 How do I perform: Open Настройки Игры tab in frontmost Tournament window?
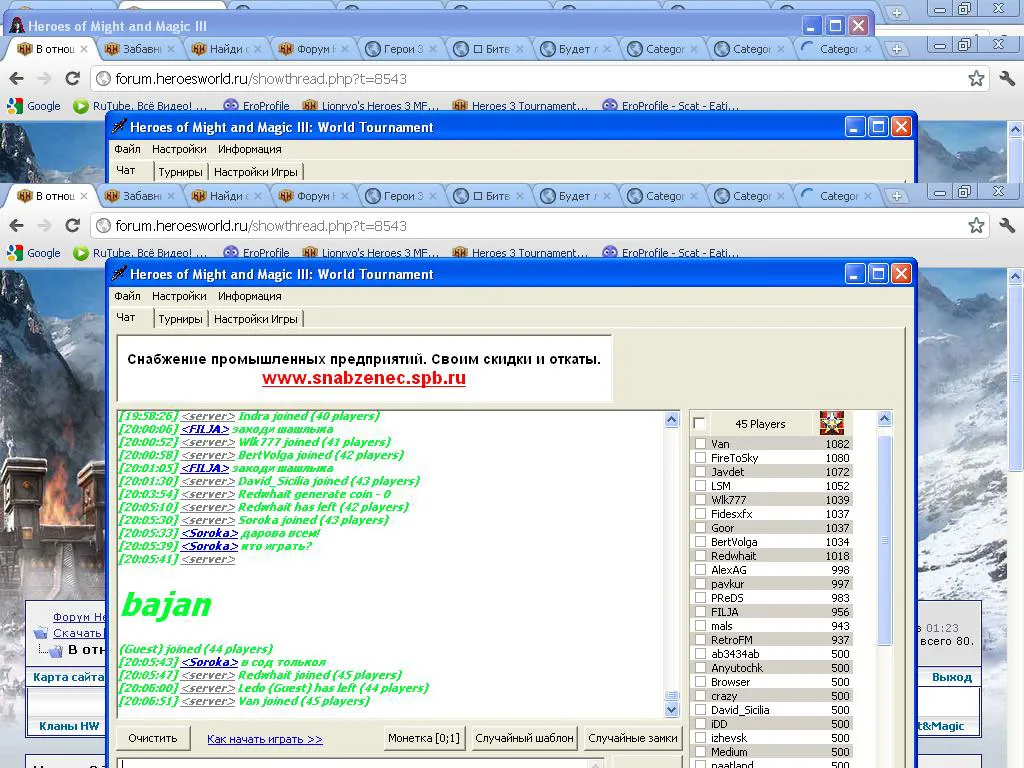[255, 319]
